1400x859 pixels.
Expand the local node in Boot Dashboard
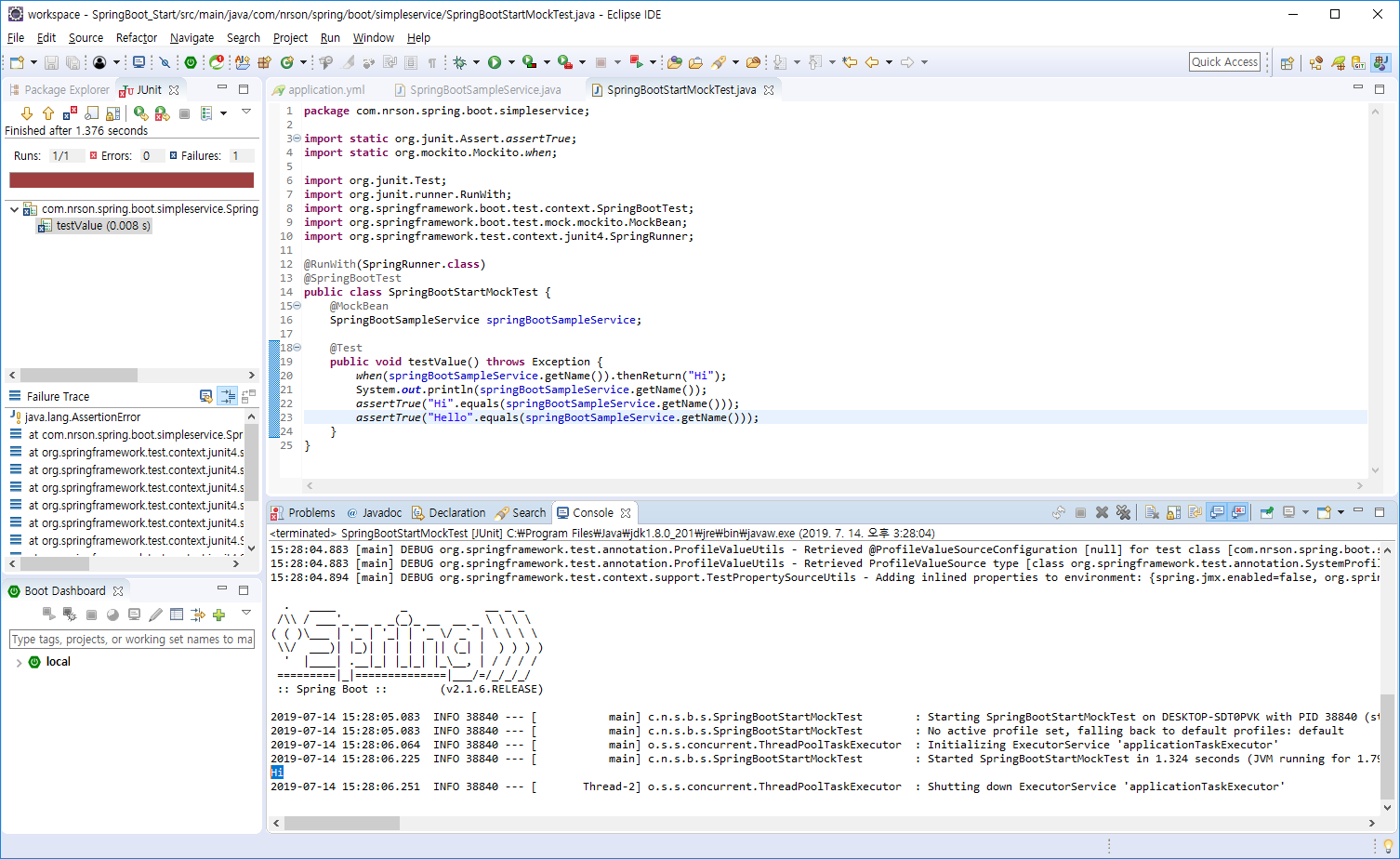click(x=19, y=663)
